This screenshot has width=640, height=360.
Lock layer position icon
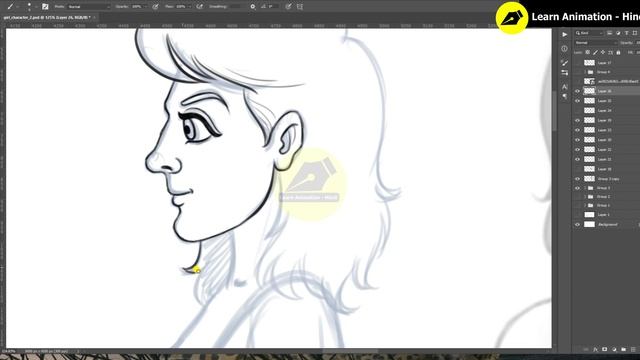(x=603, y=53)
